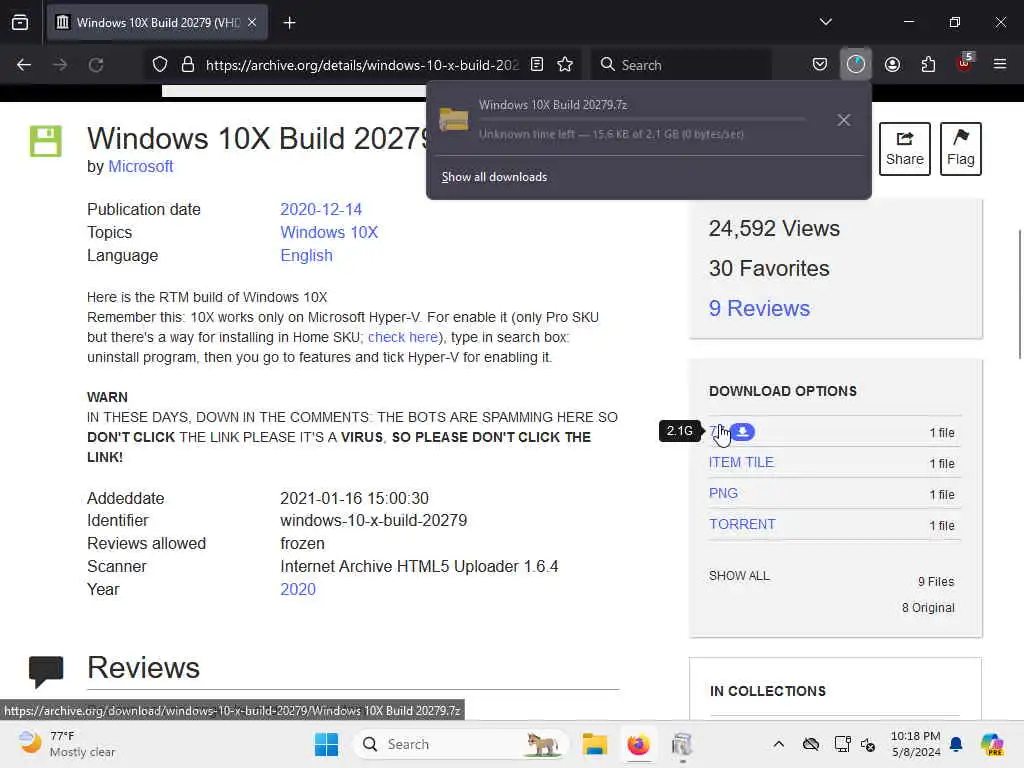
Task: Open Year 2020 link
Action: (298, 589)
